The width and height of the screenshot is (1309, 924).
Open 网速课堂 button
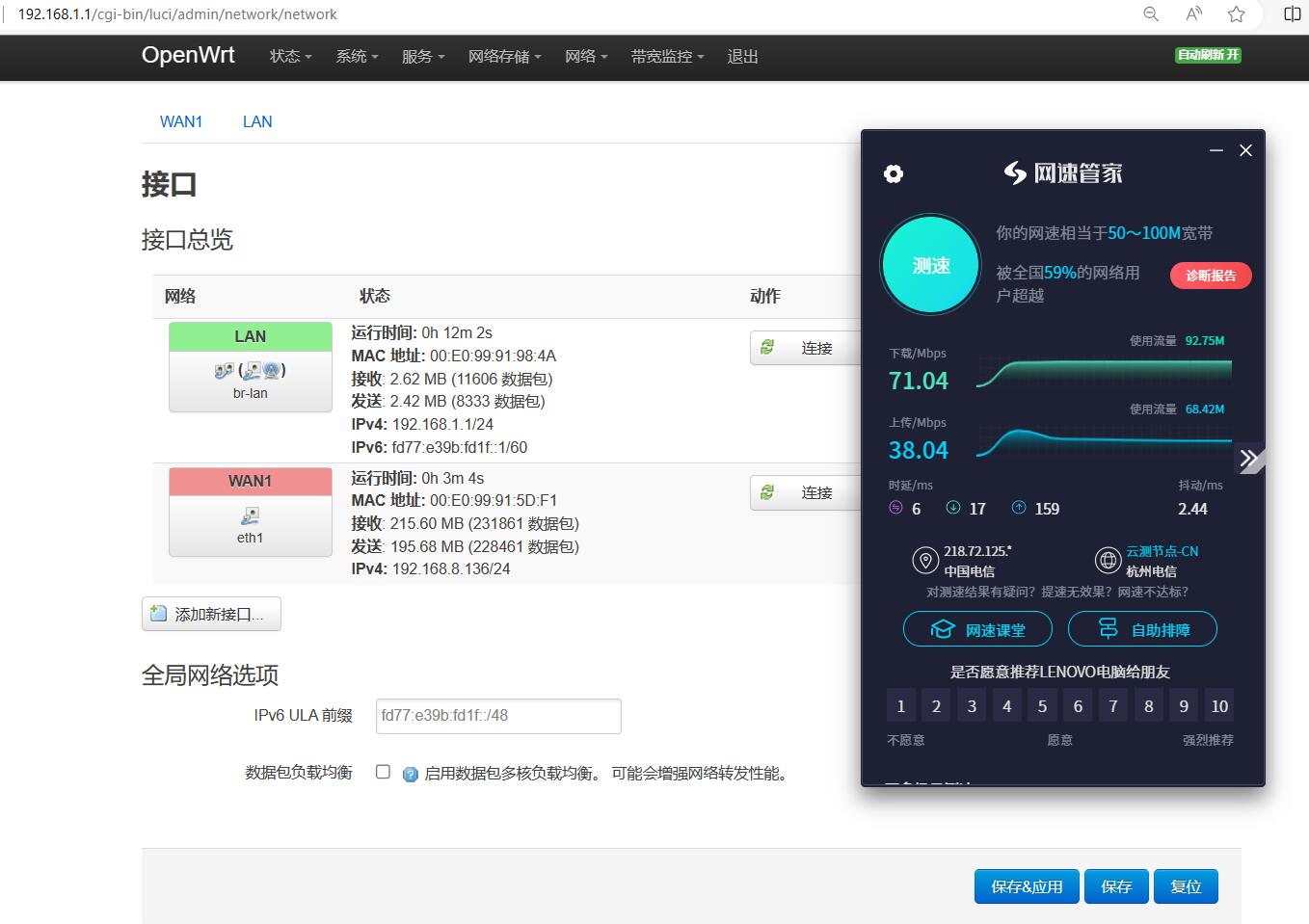[978, 629]
